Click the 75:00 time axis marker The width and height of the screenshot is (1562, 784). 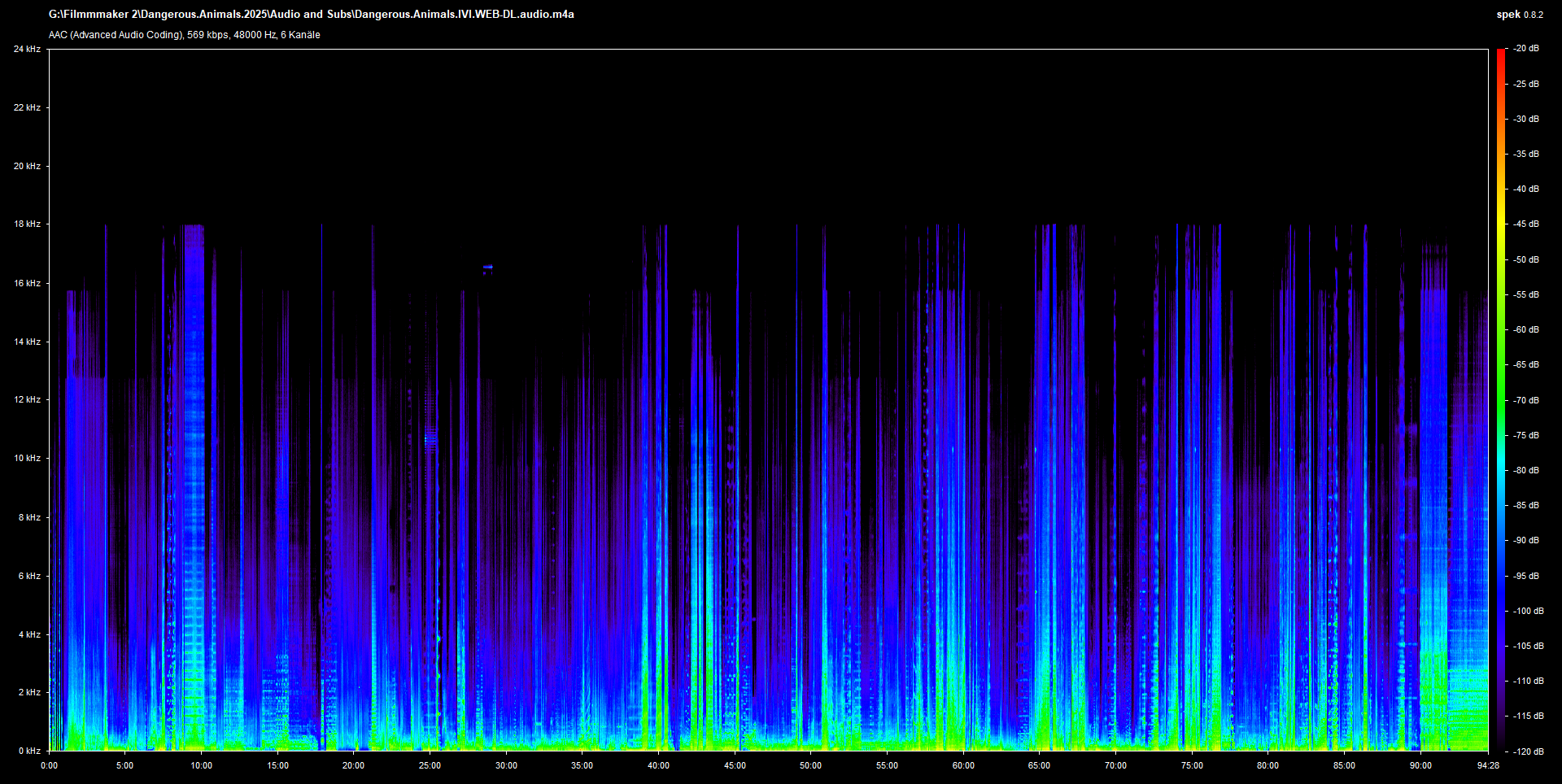point(1192,765)
